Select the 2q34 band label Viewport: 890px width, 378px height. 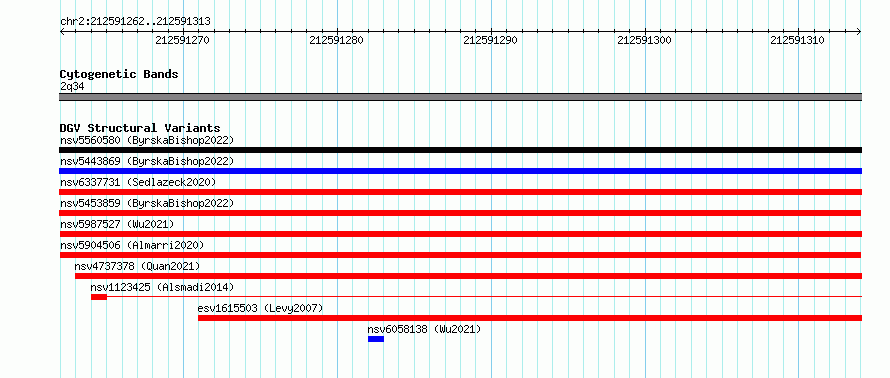[72, 86]
